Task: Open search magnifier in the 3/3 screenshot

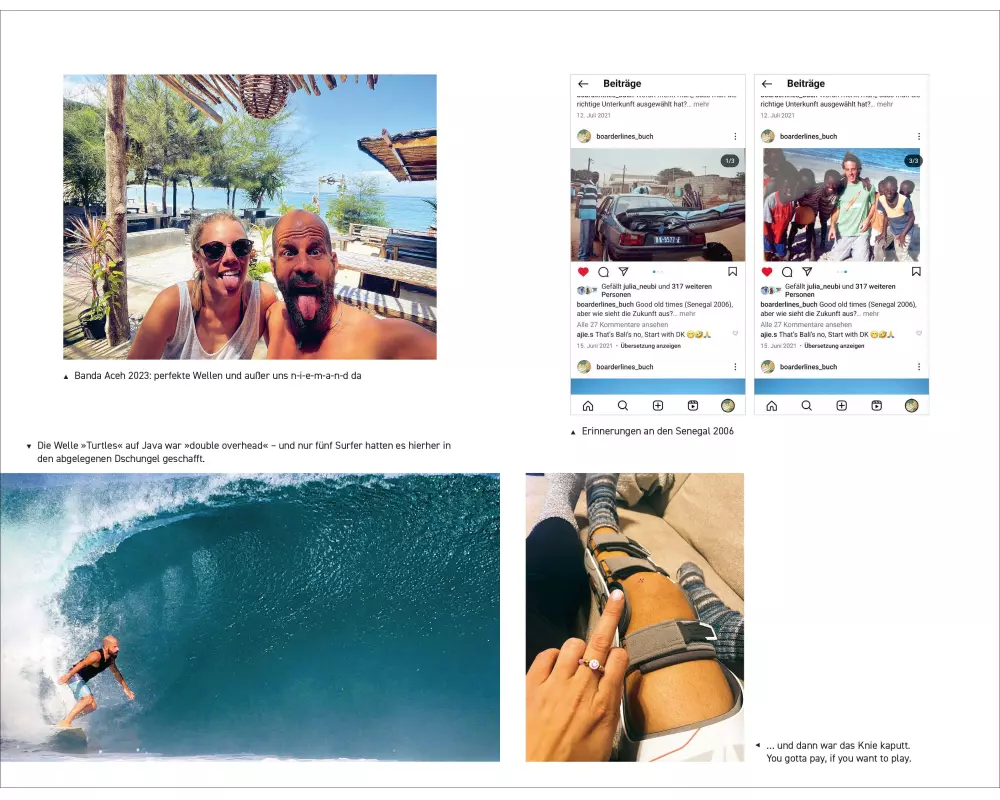Action: 806,406
